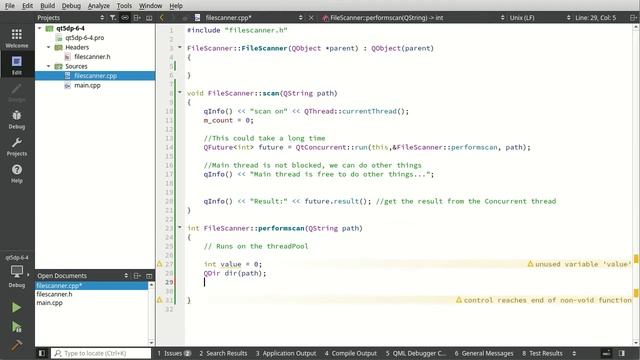Split the Projects side panel
The height and width of the screenshot is (360, 640).
tap(137, 18)
